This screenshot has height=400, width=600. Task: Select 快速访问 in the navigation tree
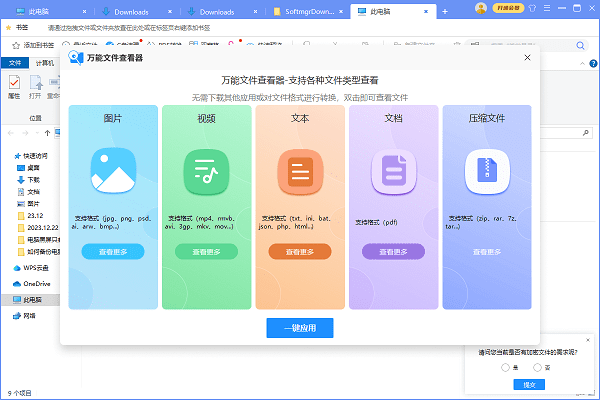(x=35, y=156)
